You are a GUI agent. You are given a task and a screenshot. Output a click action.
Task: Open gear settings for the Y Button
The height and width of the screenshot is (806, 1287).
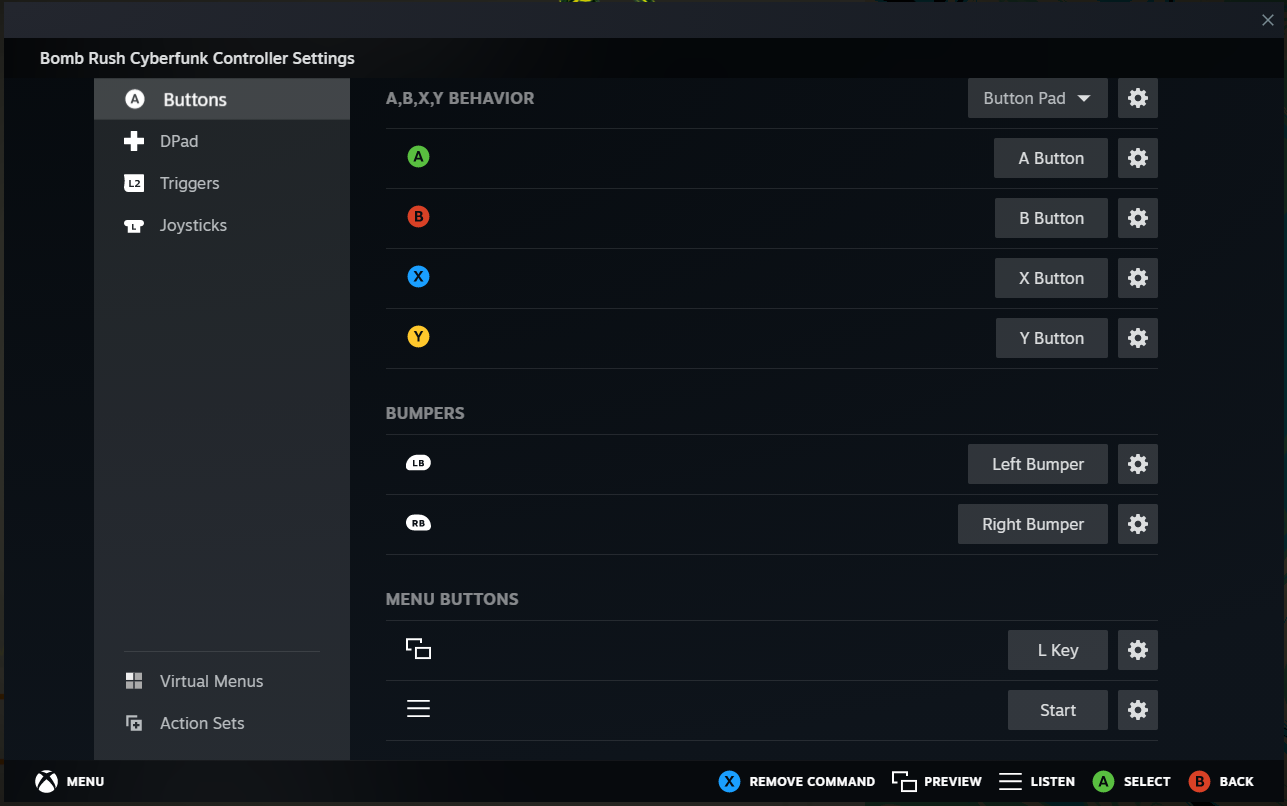pyautogui.click(x=1137, y=338)
